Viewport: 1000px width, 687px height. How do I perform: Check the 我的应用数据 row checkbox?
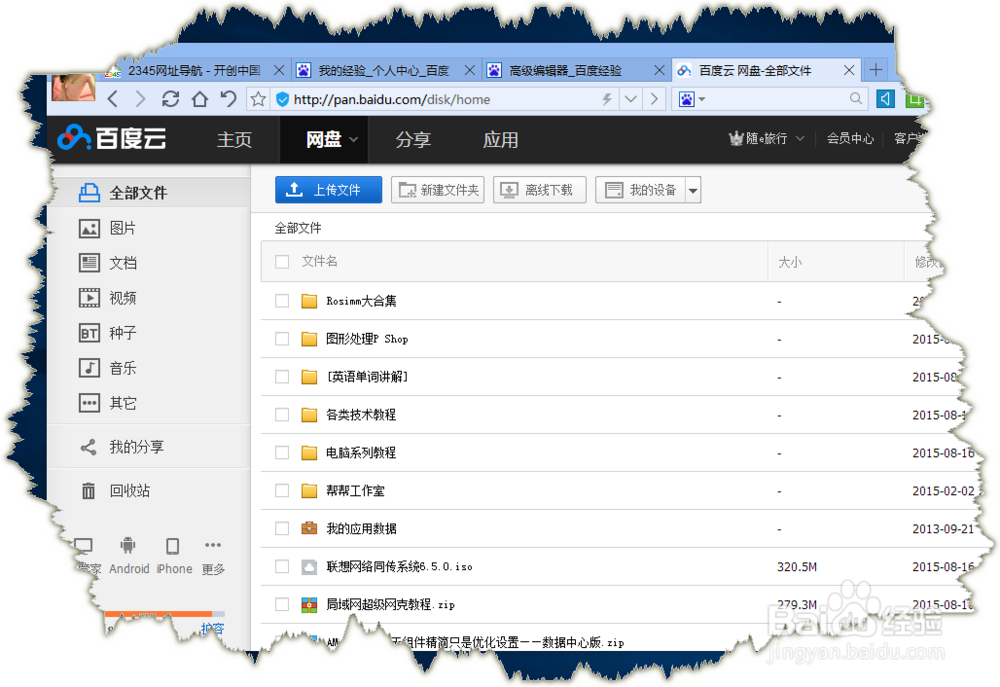(x=282, y=528)
